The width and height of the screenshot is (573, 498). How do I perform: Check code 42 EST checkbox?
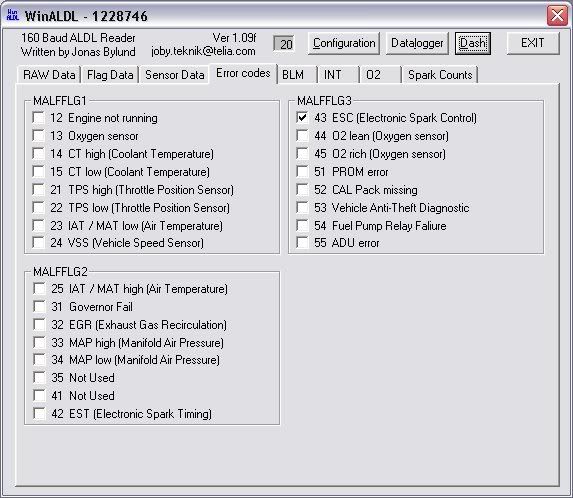coord(39,414)
